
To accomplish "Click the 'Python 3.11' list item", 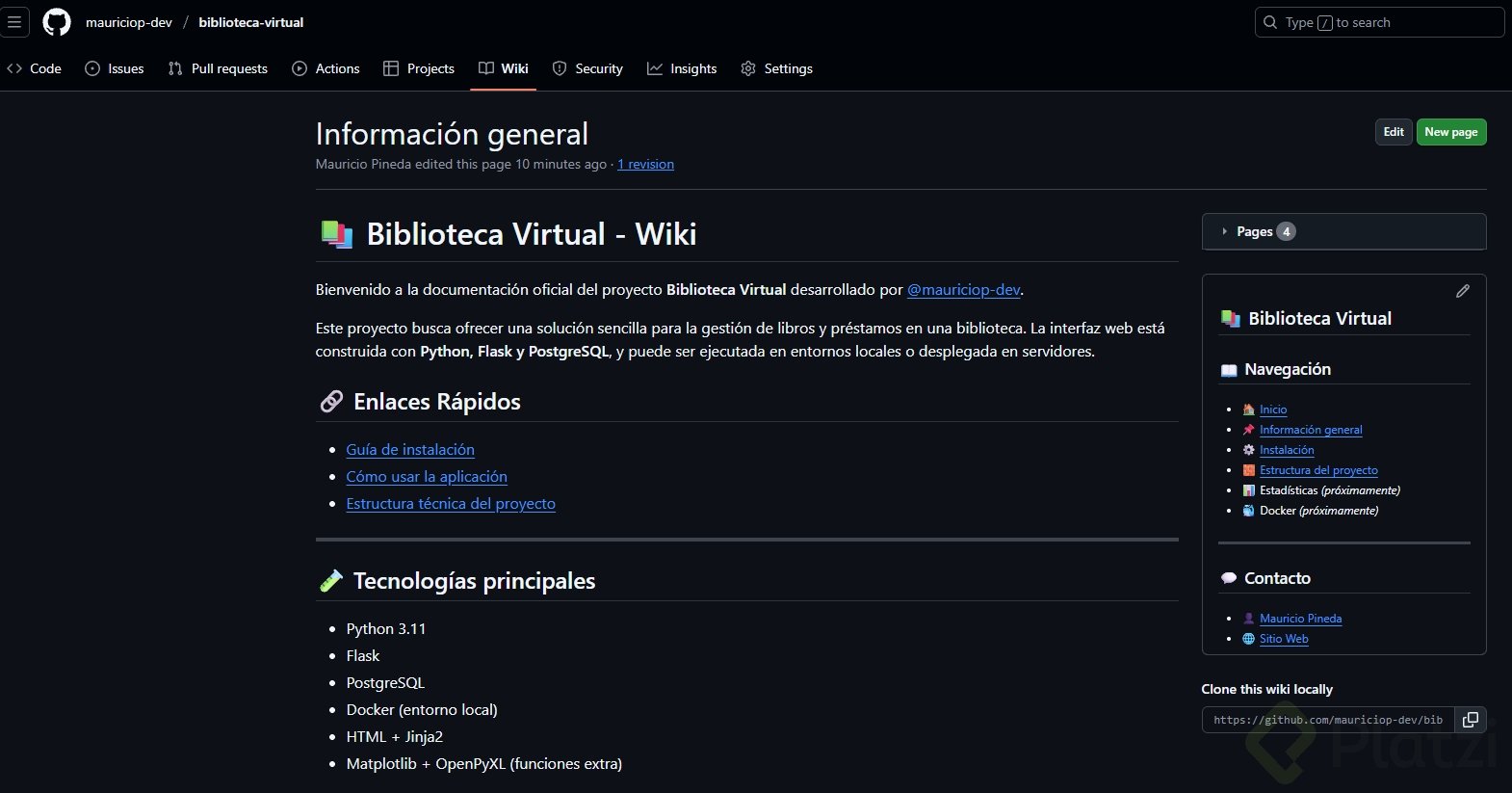I will (x=386, y=628).
